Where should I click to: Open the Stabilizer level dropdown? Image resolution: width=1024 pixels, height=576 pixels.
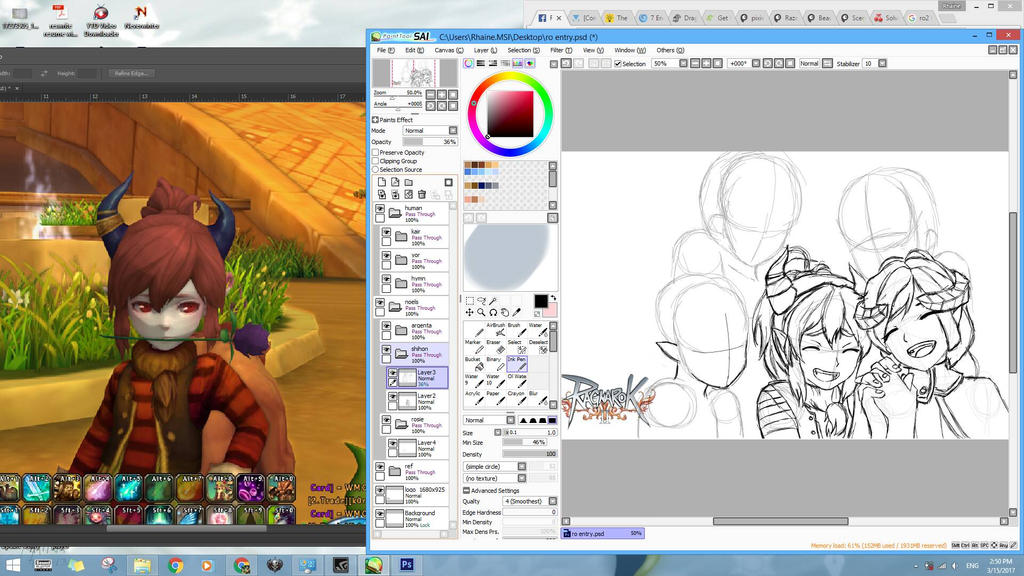coord(882,63)
